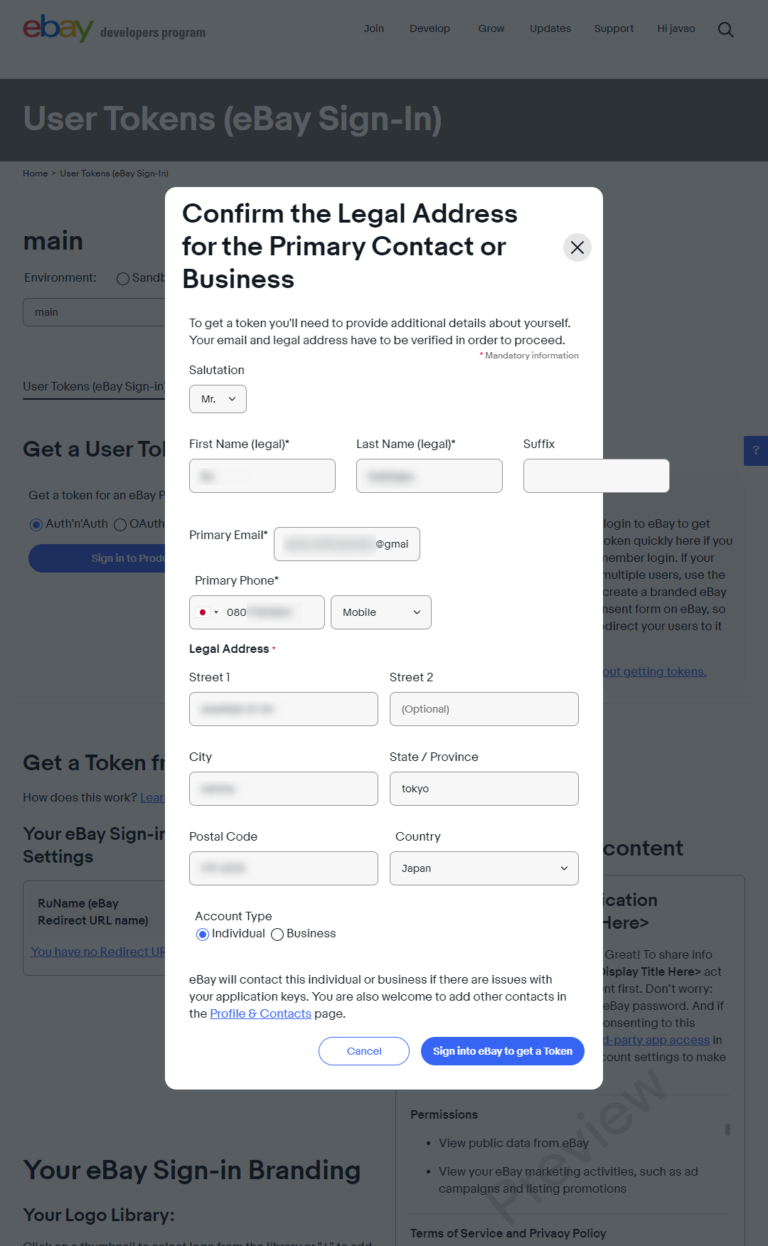Click the Suffix input field
This screenshot has height=1246, width=768.
595,476
